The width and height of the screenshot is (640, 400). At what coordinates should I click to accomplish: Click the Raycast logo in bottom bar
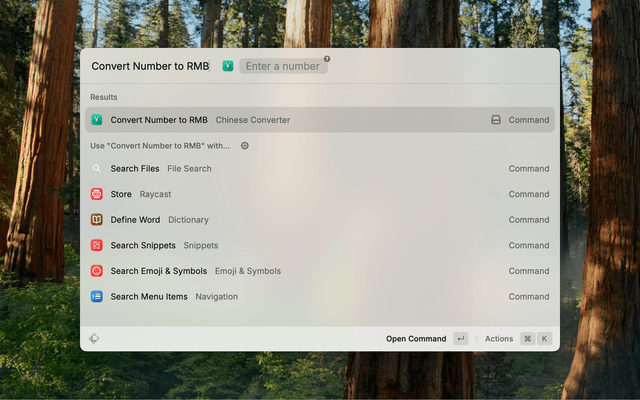click(x=94, y=338)
